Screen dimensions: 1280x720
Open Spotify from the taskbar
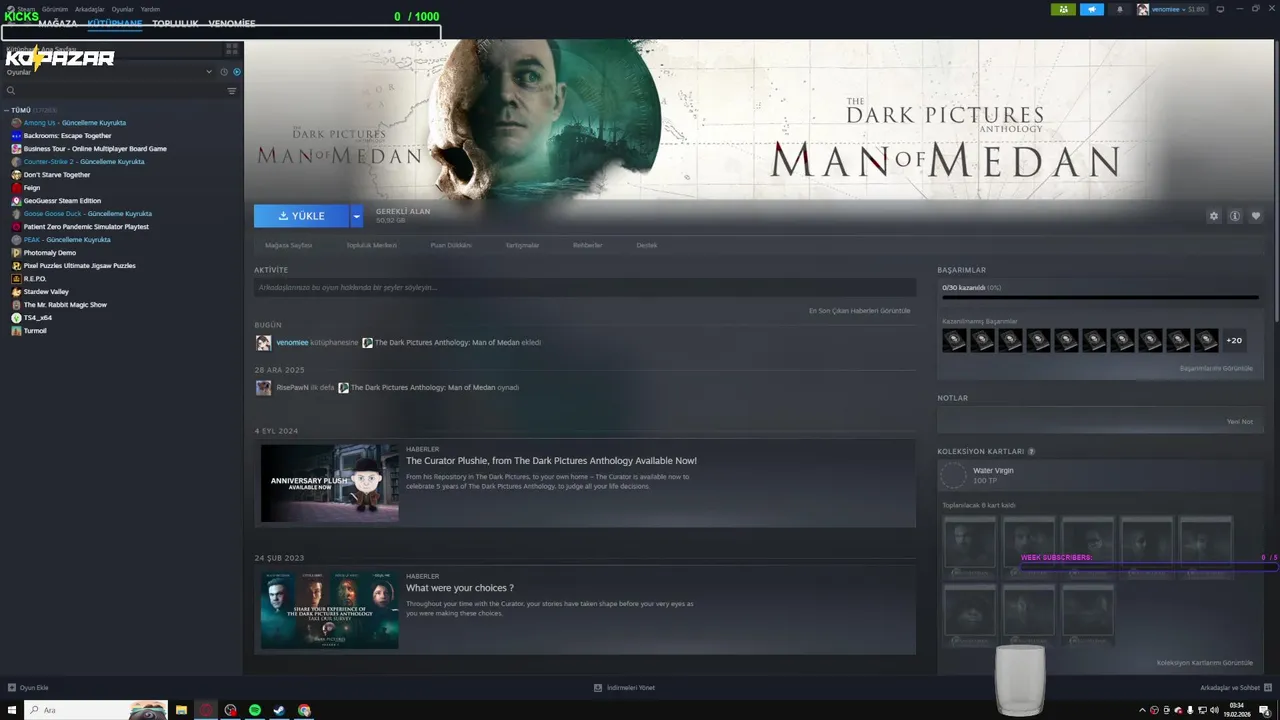(255, 710)
